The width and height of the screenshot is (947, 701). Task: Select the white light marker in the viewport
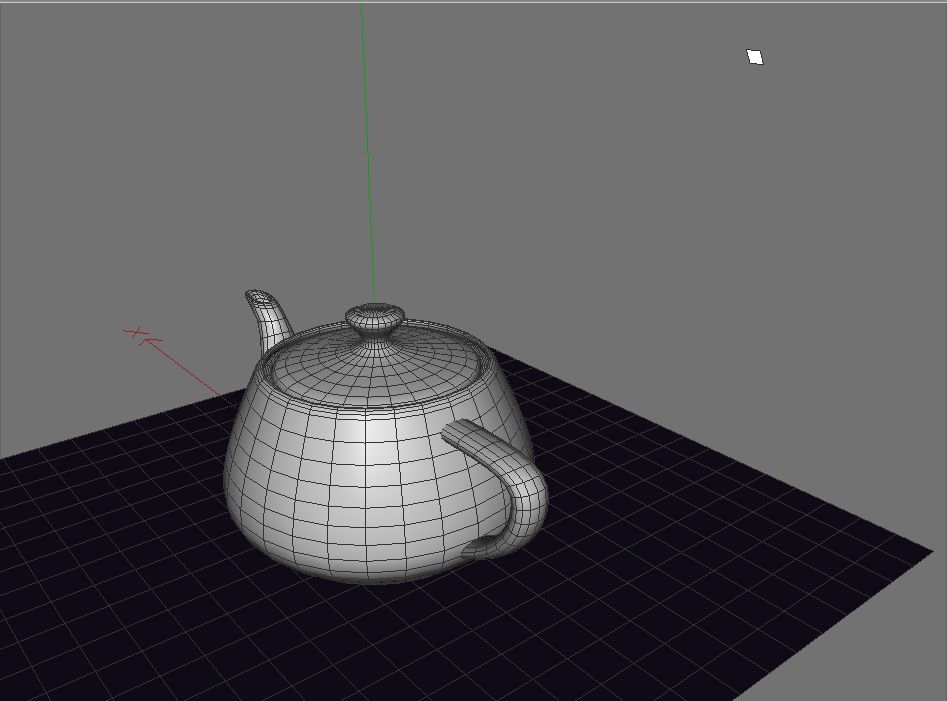pyautogui.click(x=755, y=57)
